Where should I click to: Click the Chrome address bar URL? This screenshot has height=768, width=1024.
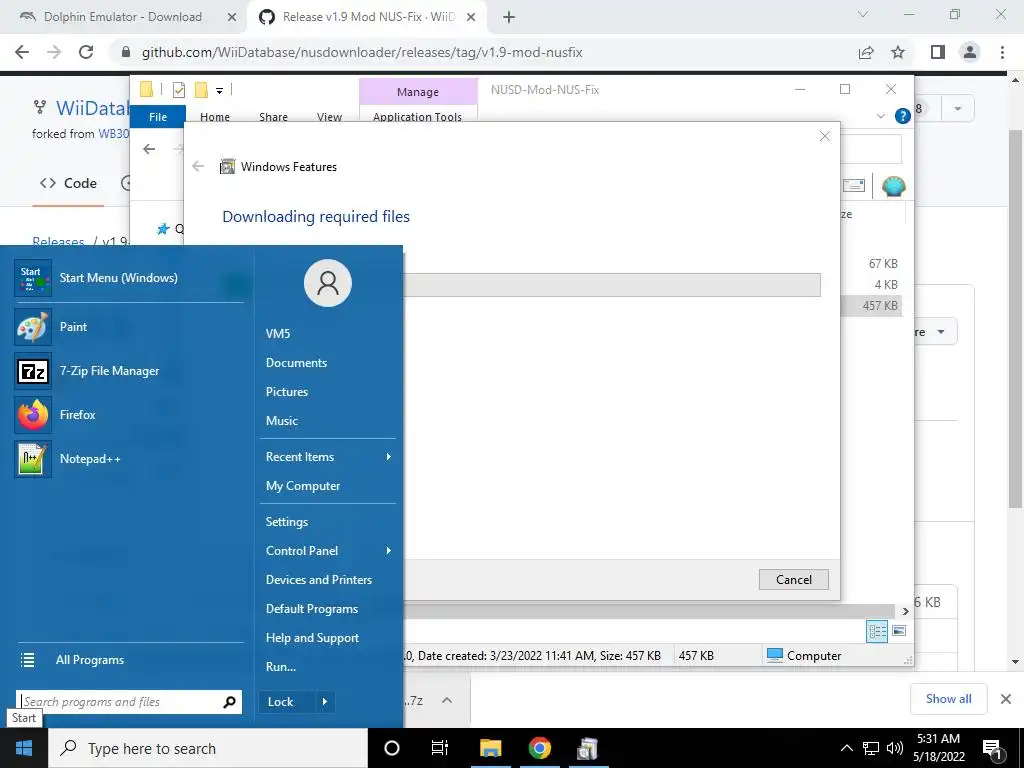(x=362, y=52)
